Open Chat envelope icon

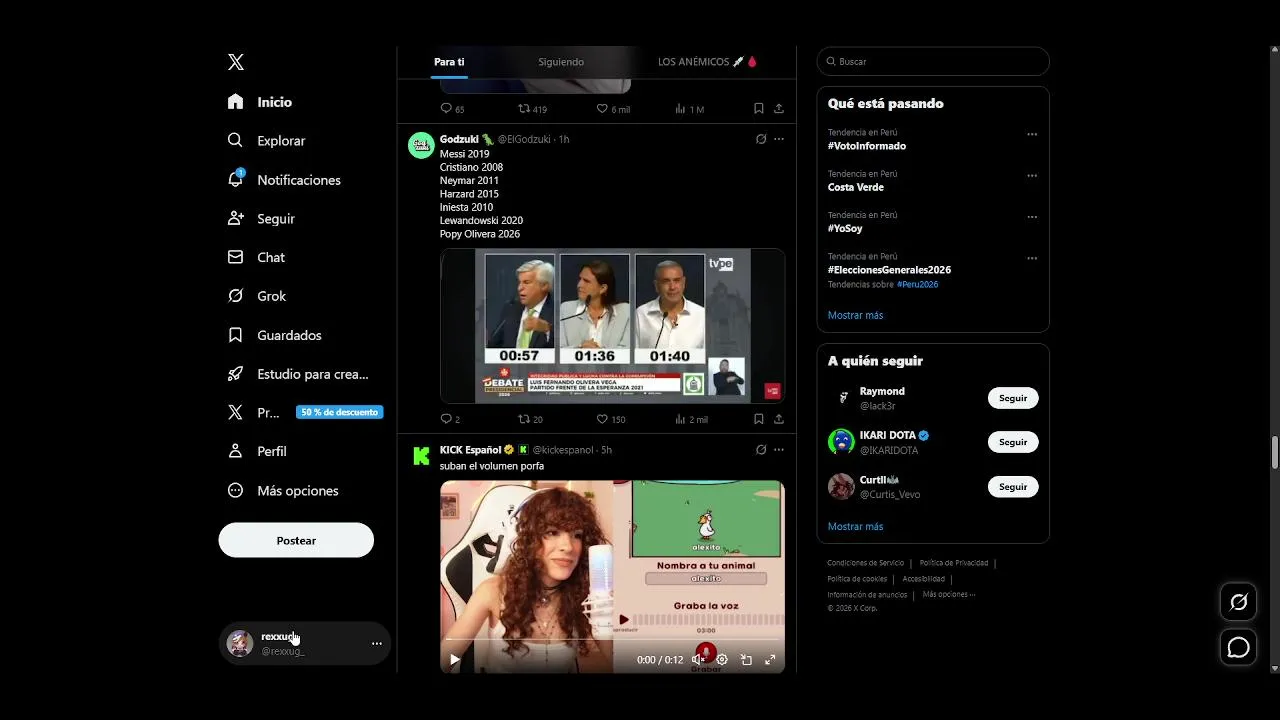coord(235,257)
